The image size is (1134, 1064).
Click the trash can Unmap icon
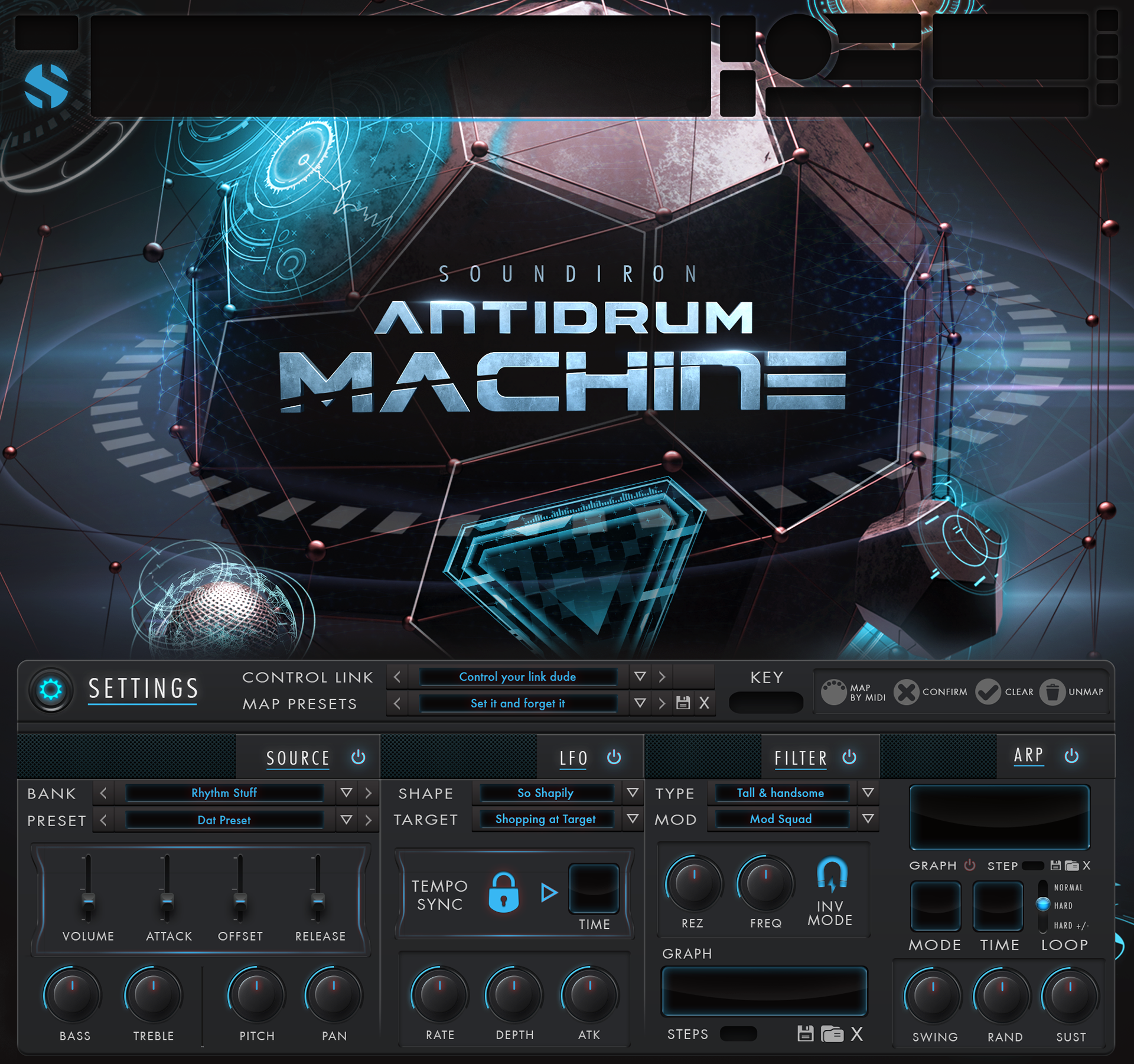(1052, 692)
